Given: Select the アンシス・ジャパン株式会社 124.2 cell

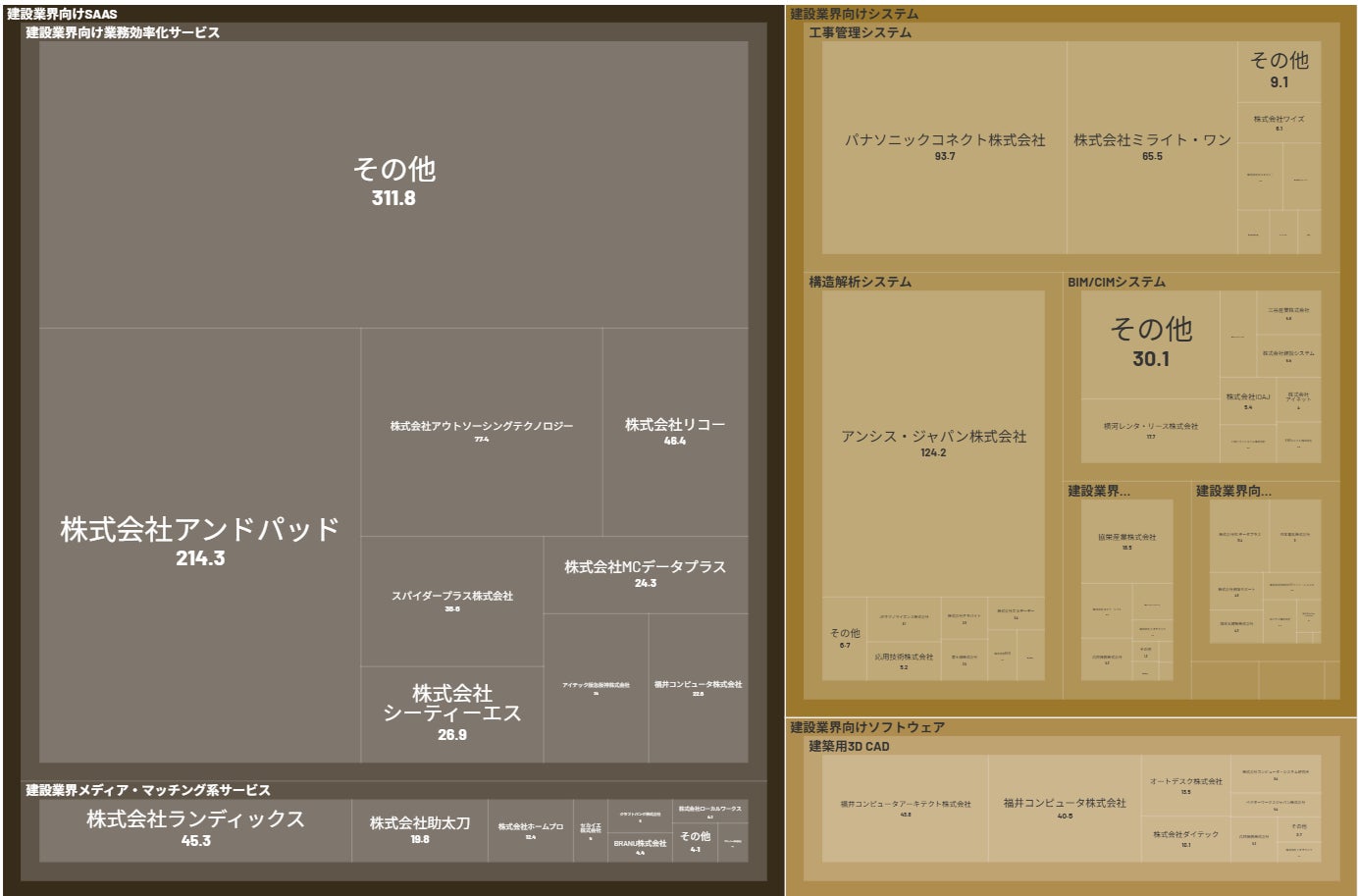Looking at the screenshot, I should tap(933, 444).
